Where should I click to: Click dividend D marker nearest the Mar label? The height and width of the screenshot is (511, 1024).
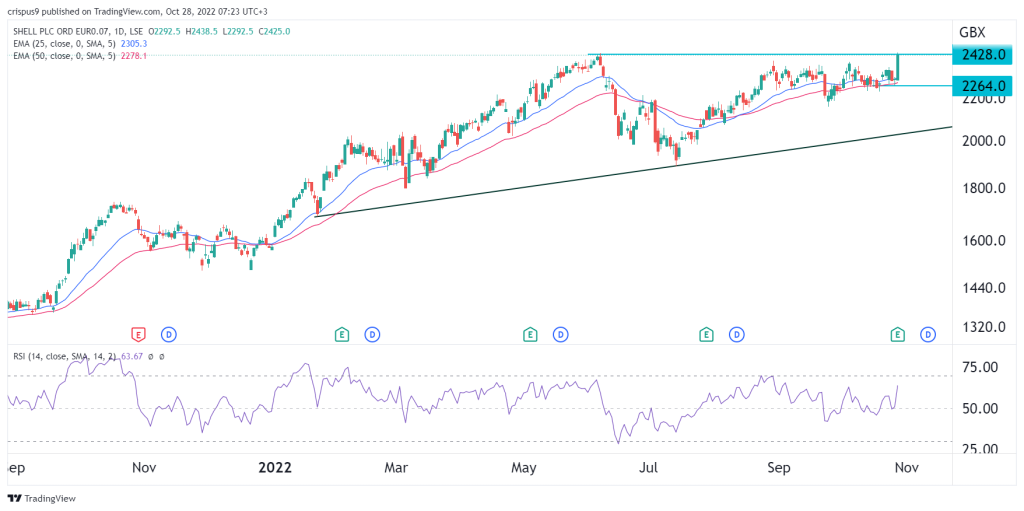tap(372, 335)
